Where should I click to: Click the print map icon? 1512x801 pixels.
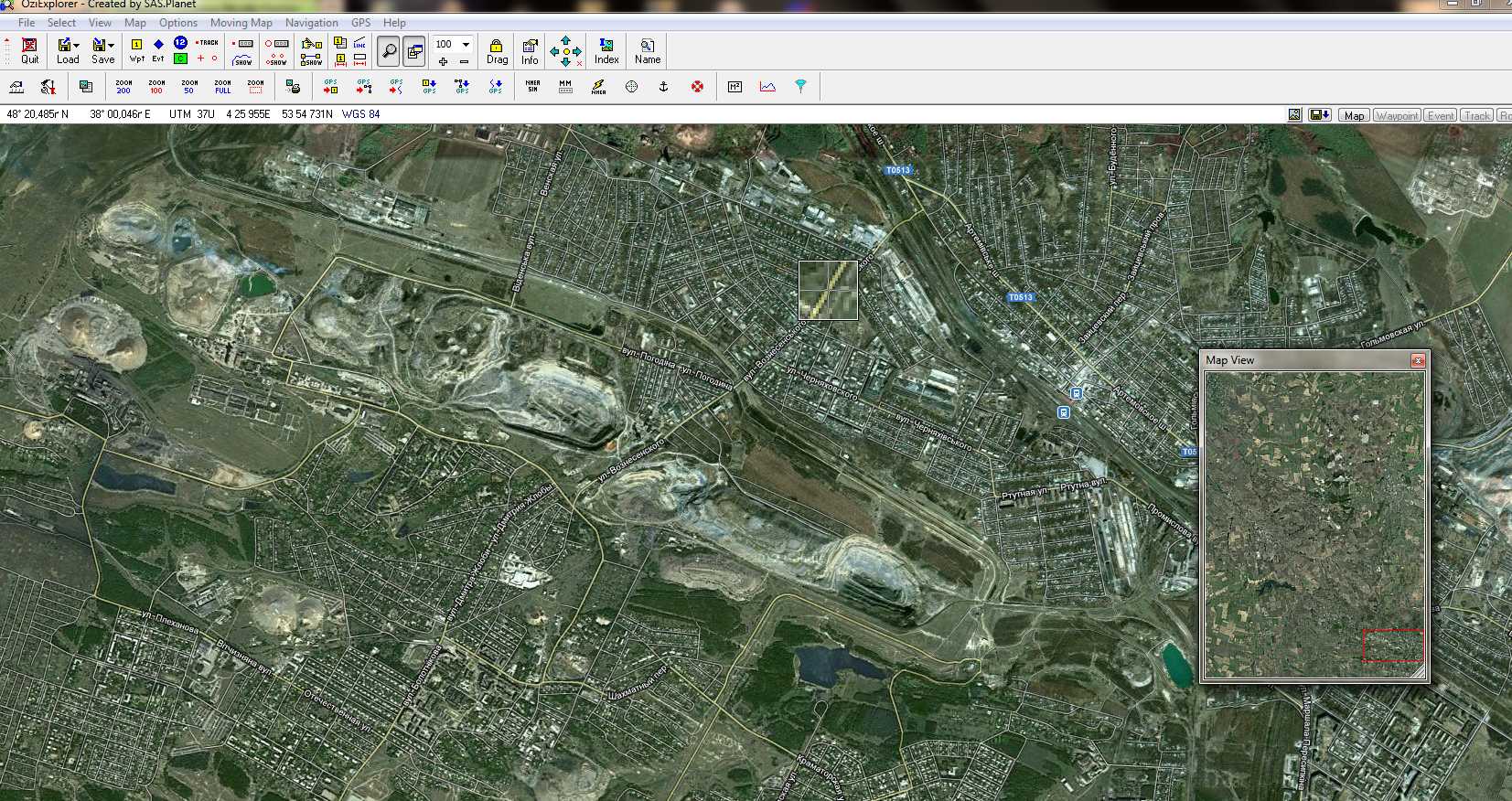pyautogui.click(x=293, y=87)
